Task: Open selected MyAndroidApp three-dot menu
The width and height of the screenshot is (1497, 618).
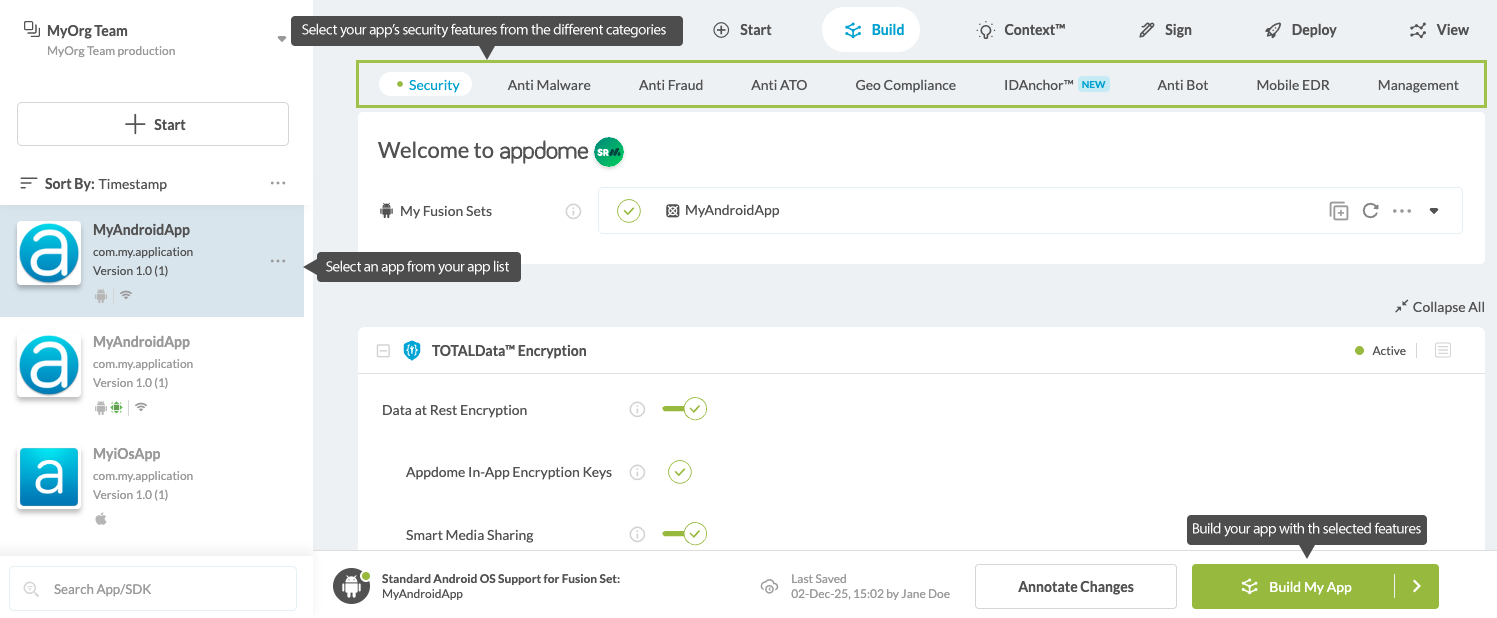Action: point(278,261)
